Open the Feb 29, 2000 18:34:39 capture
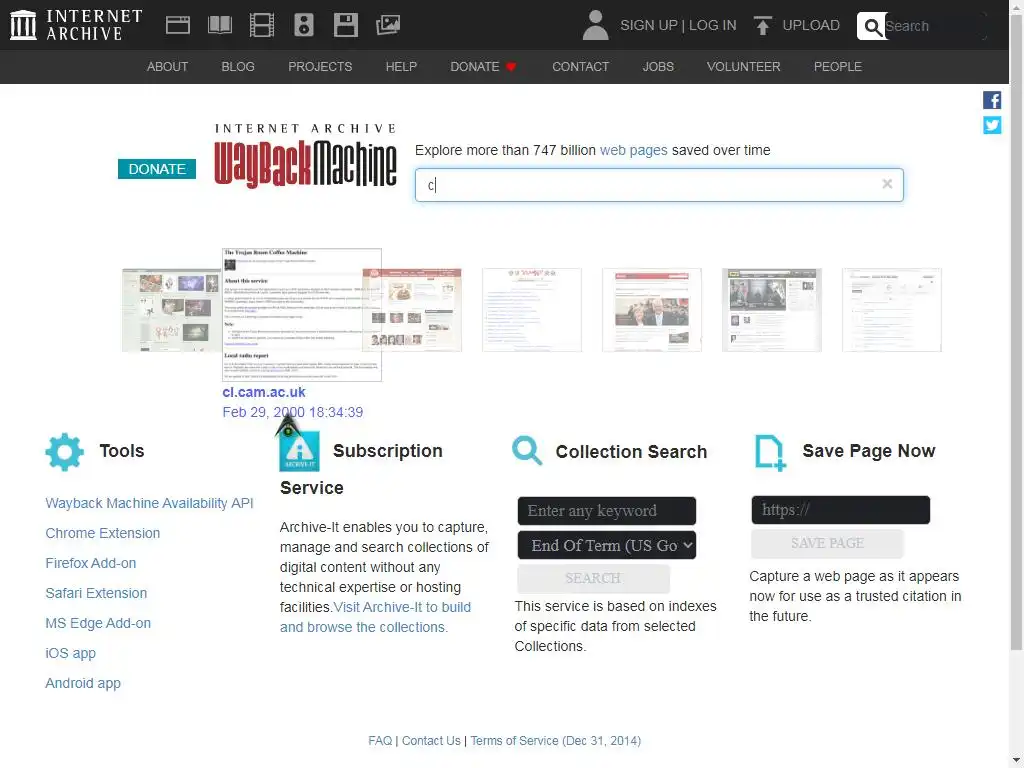This screenshot has width=1024, height=768. click(293, 412)
